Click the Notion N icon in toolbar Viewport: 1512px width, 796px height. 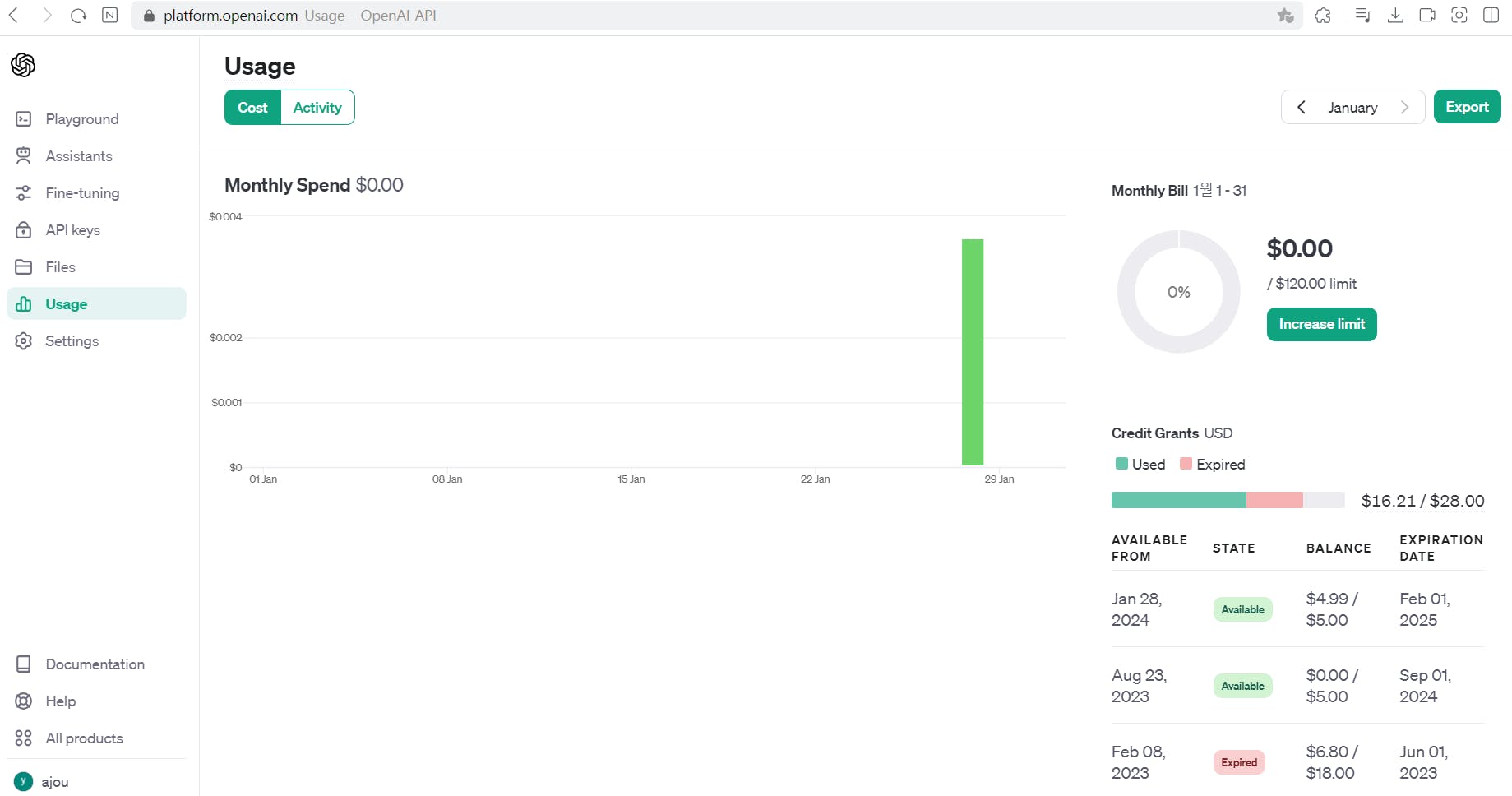[x=110, y=15]
